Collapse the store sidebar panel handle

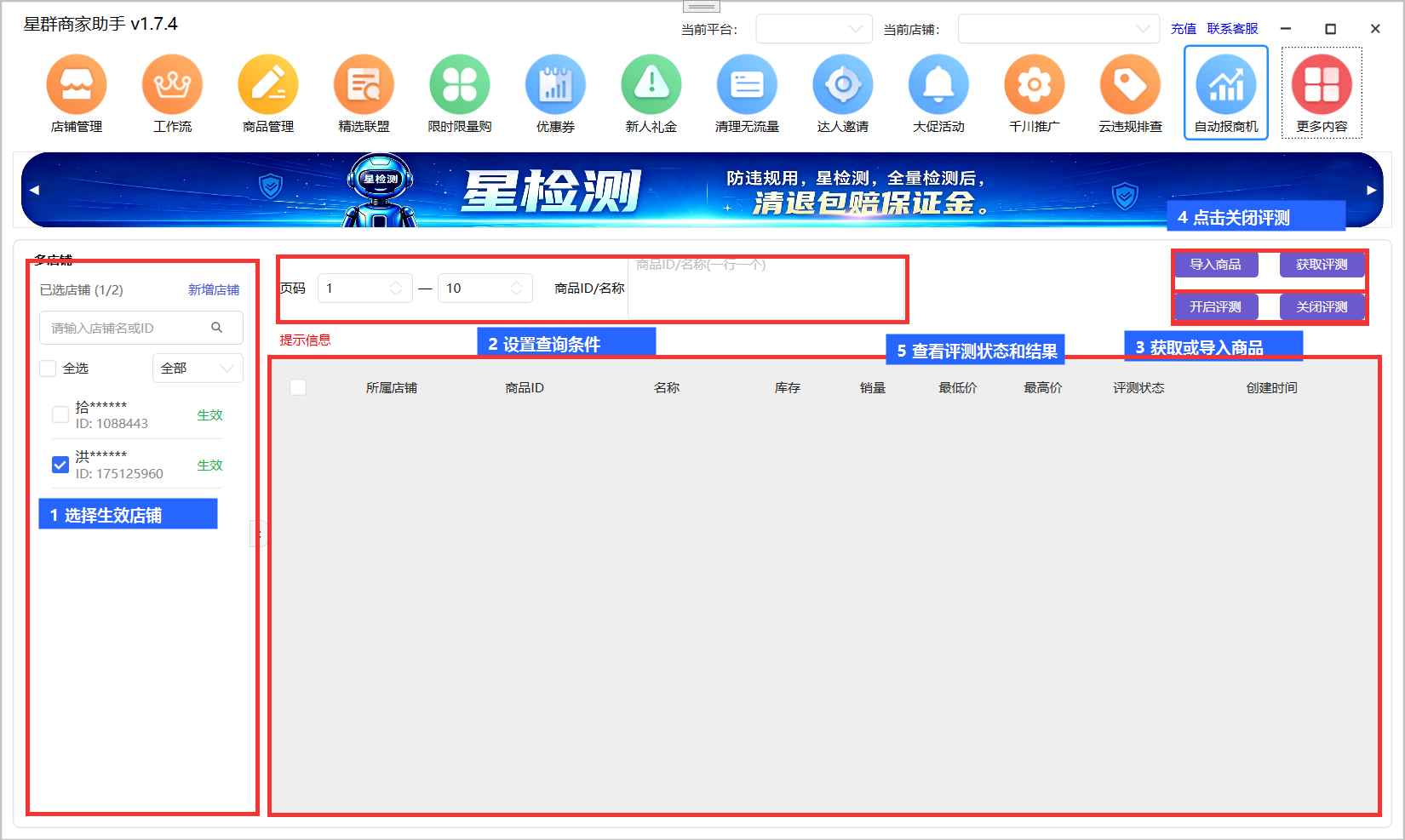(259, 534)
